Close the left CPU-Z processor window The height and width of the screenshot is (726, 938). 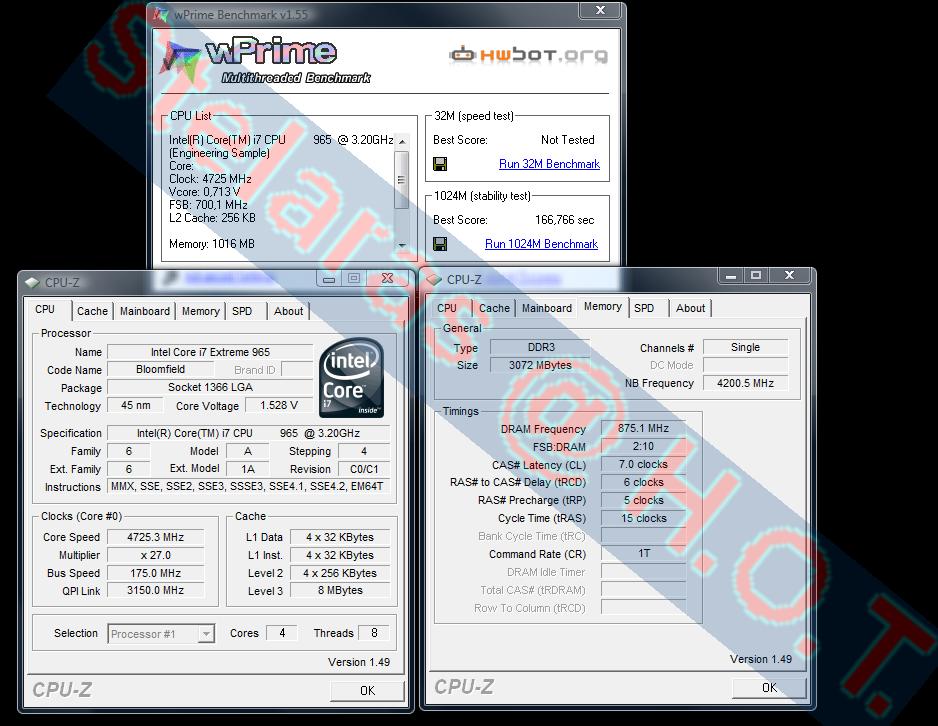pyautogui.click(x=388, y=278)
